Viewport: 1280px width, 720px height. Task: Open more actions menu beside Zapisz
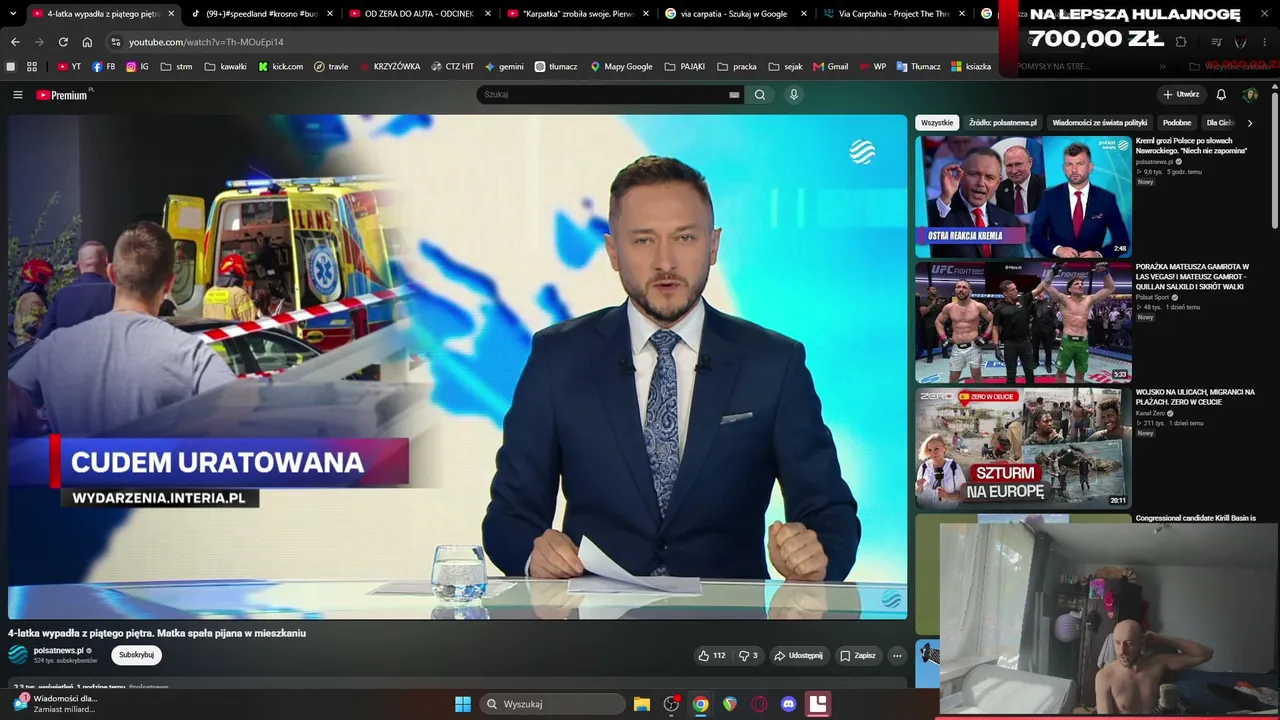(897, 656)
